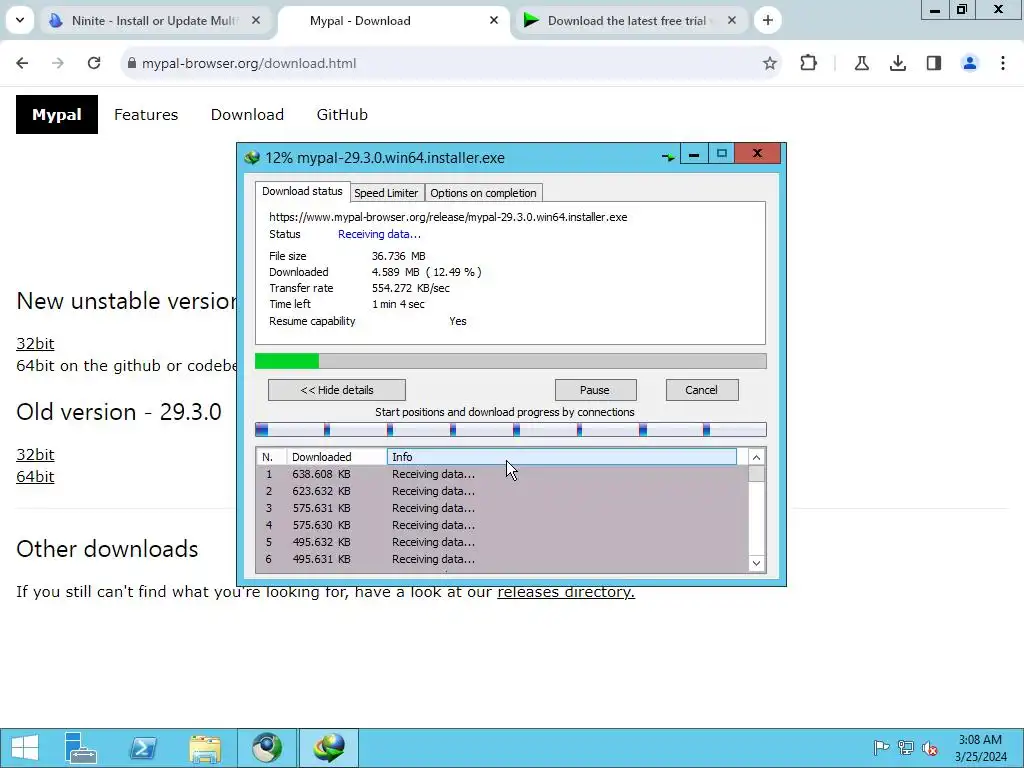Click 32bit link under Old version 29.3.0
This screenshot has width=1024, height=768.
coord(35,455)
